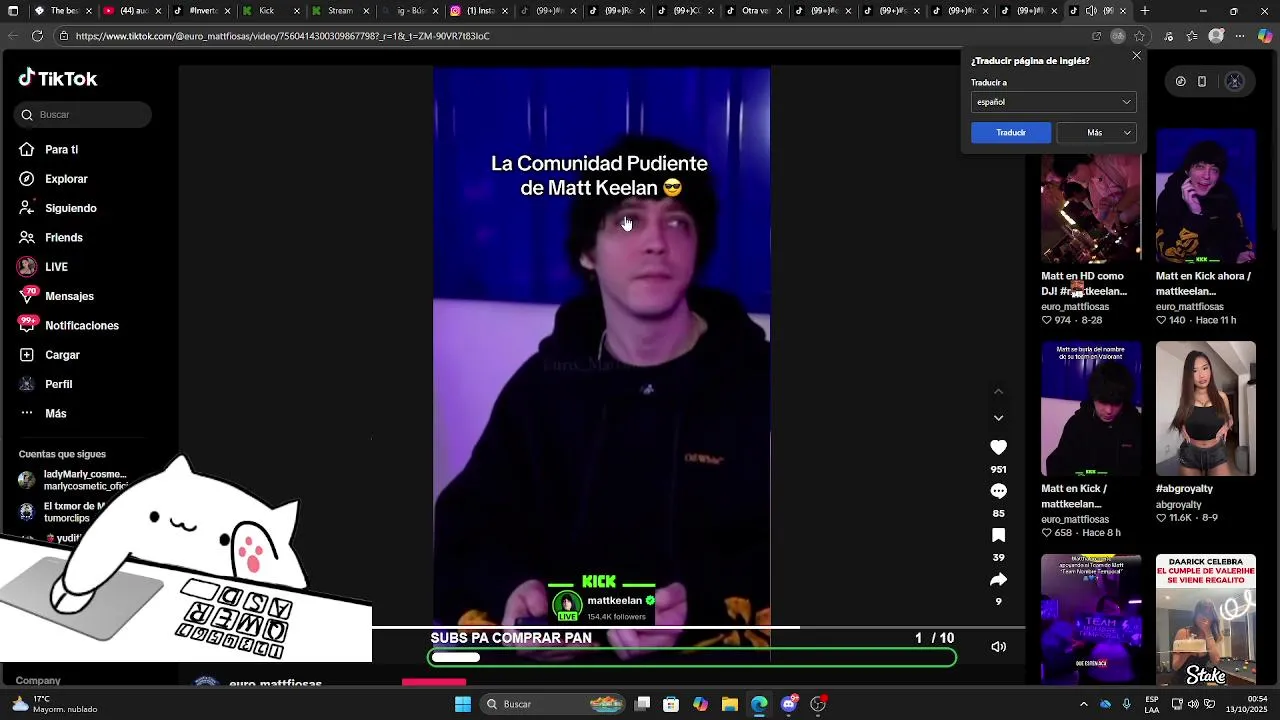1280x720 pixels.
Task: Open the español language dropdown
Action: (1053, 102)
